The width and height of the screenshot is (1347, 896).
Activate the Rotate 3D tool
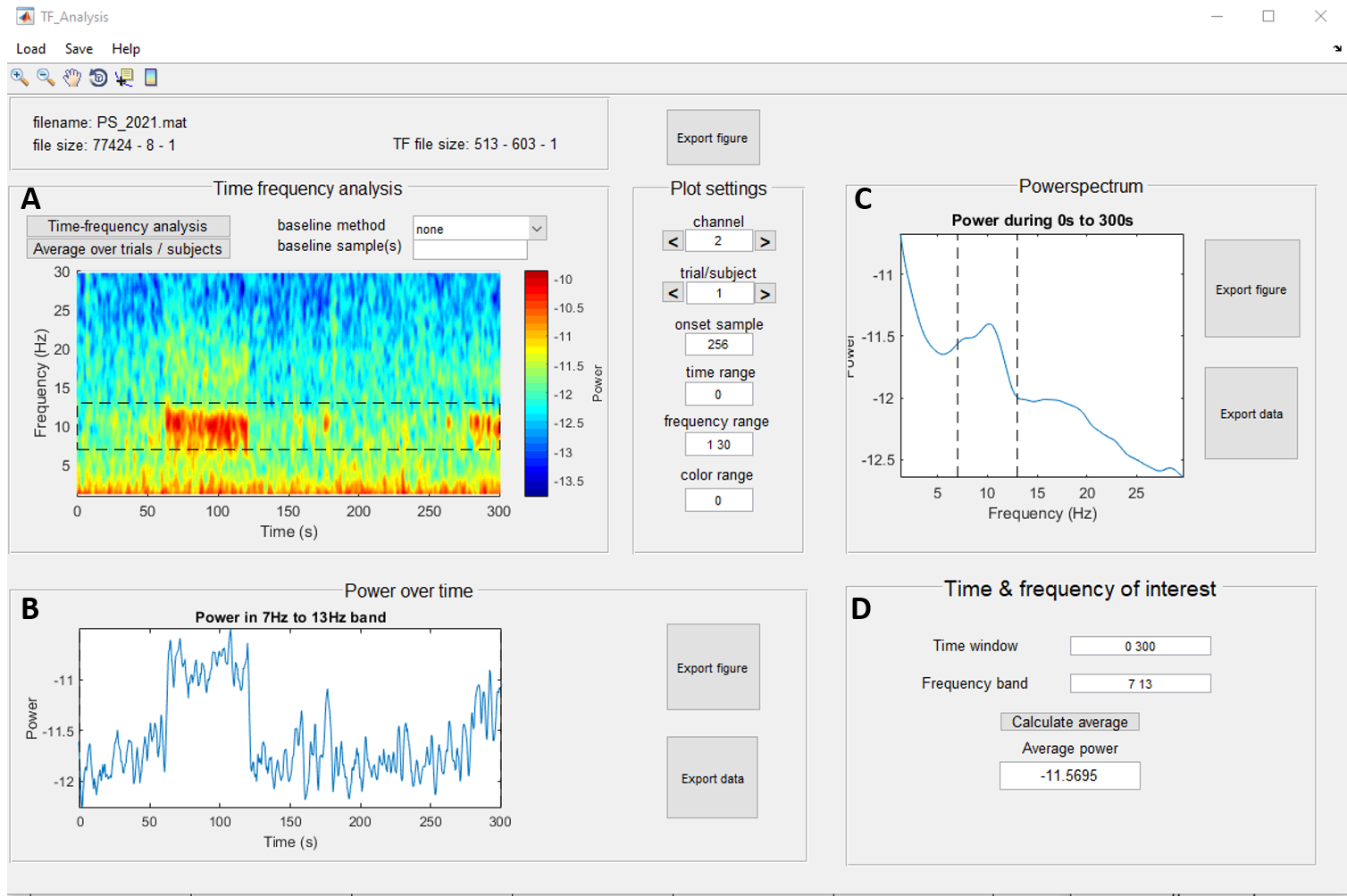[98, 78]
